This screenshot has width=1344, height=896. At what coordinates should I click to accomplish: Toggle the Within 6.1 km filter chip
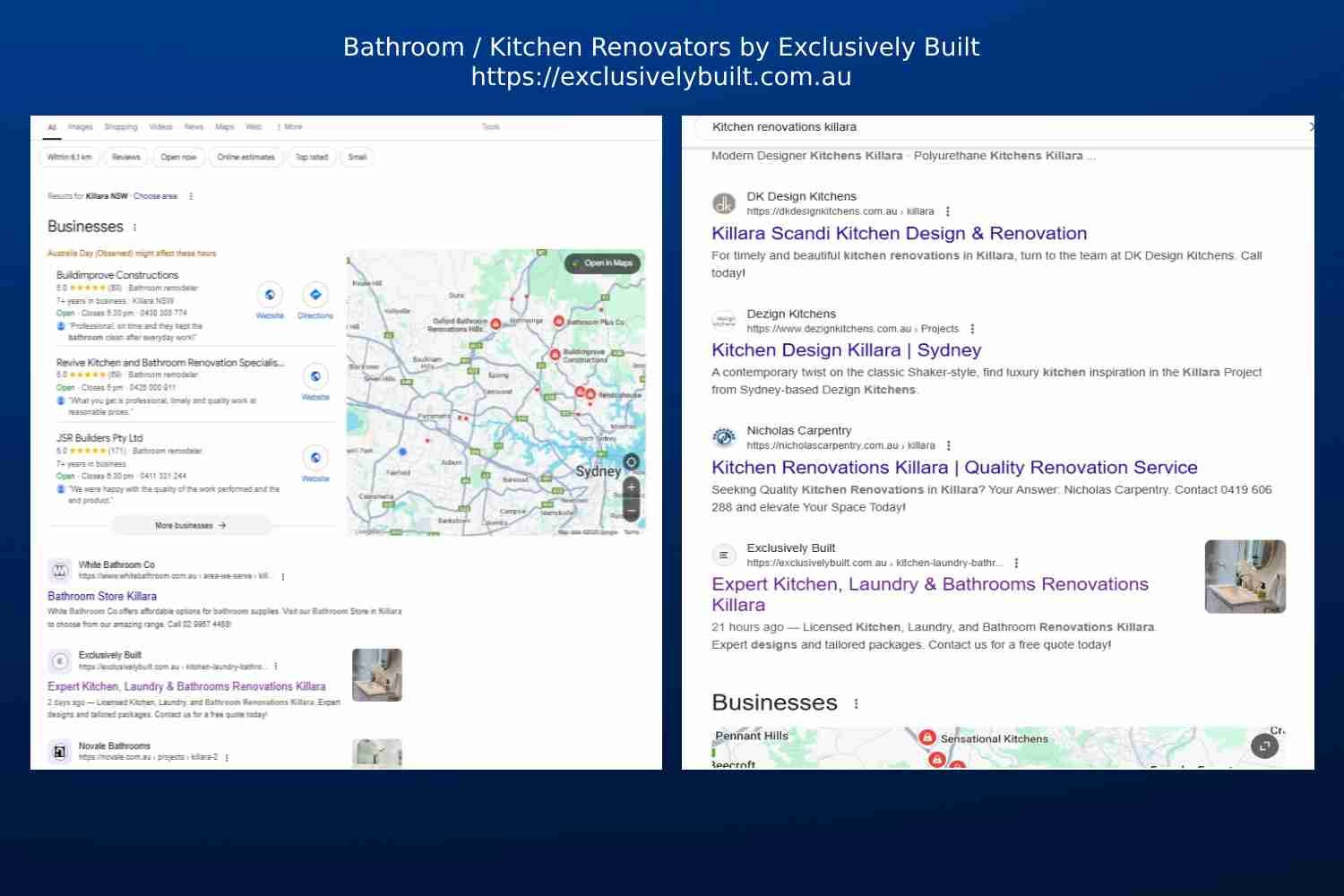pyautogui.click(x=69, y=157)
